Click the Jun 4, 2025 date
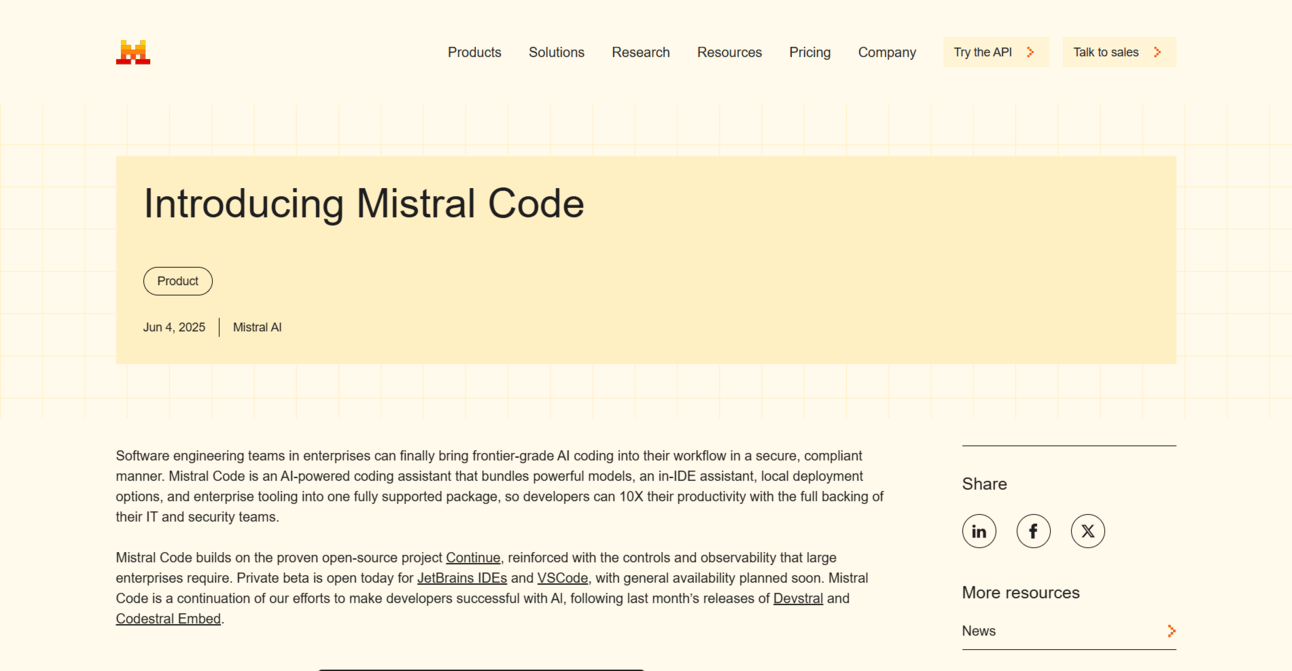 click(x=174, y=327)
